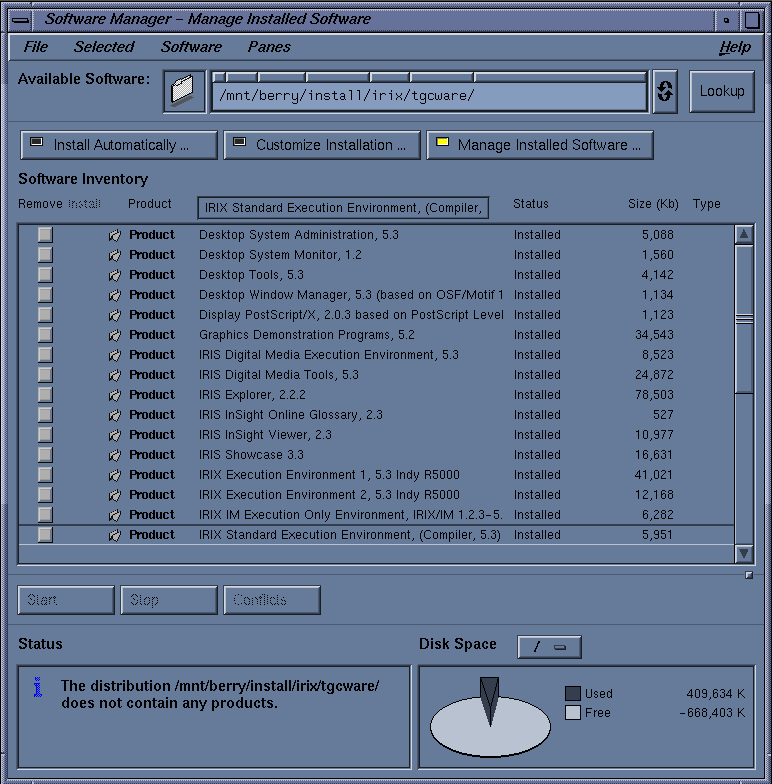Click product icon for IRIS Digital Media Execution Environment
The image size is (772, 784).
click(115, 355)
